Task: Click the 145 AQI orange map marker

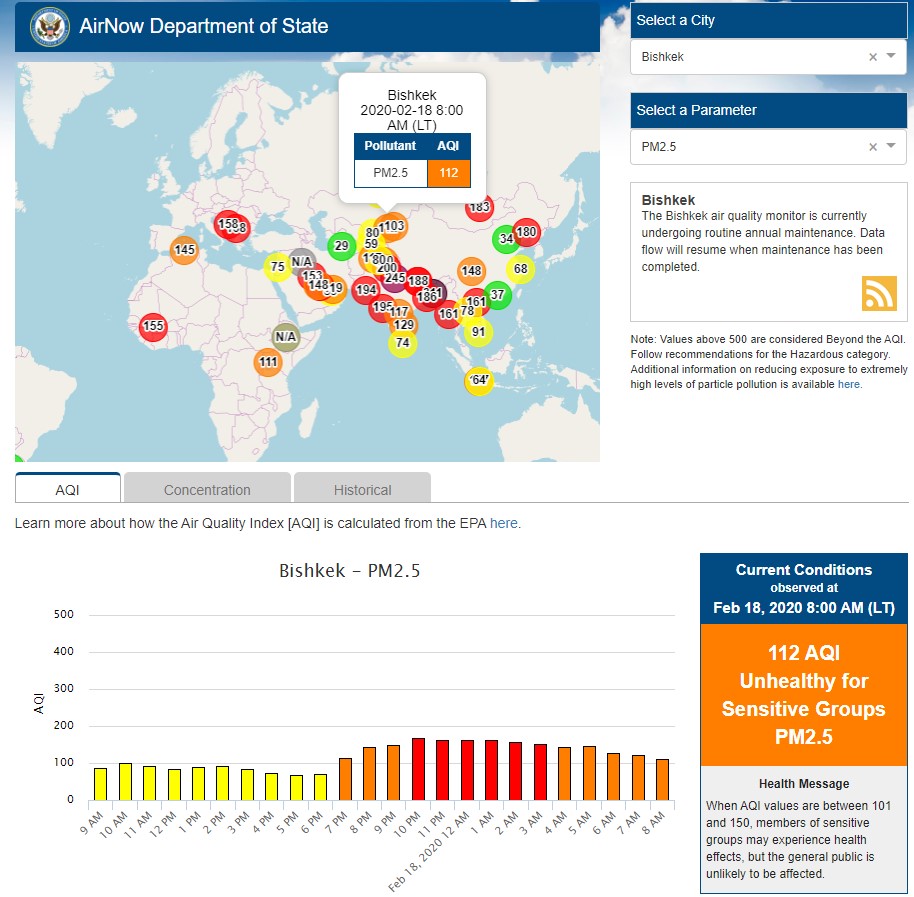Action: point(184,250)
